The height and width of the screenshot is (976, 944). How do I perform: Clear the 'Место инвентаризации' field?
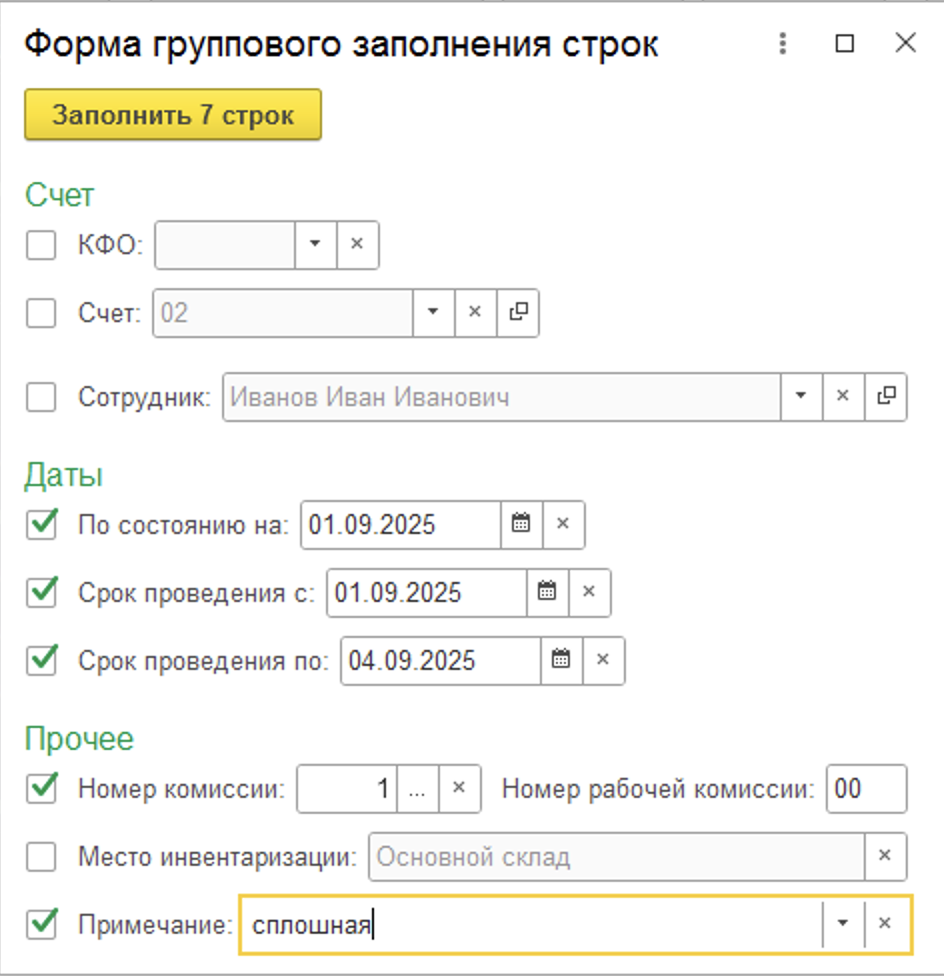(x=885, y=857)
